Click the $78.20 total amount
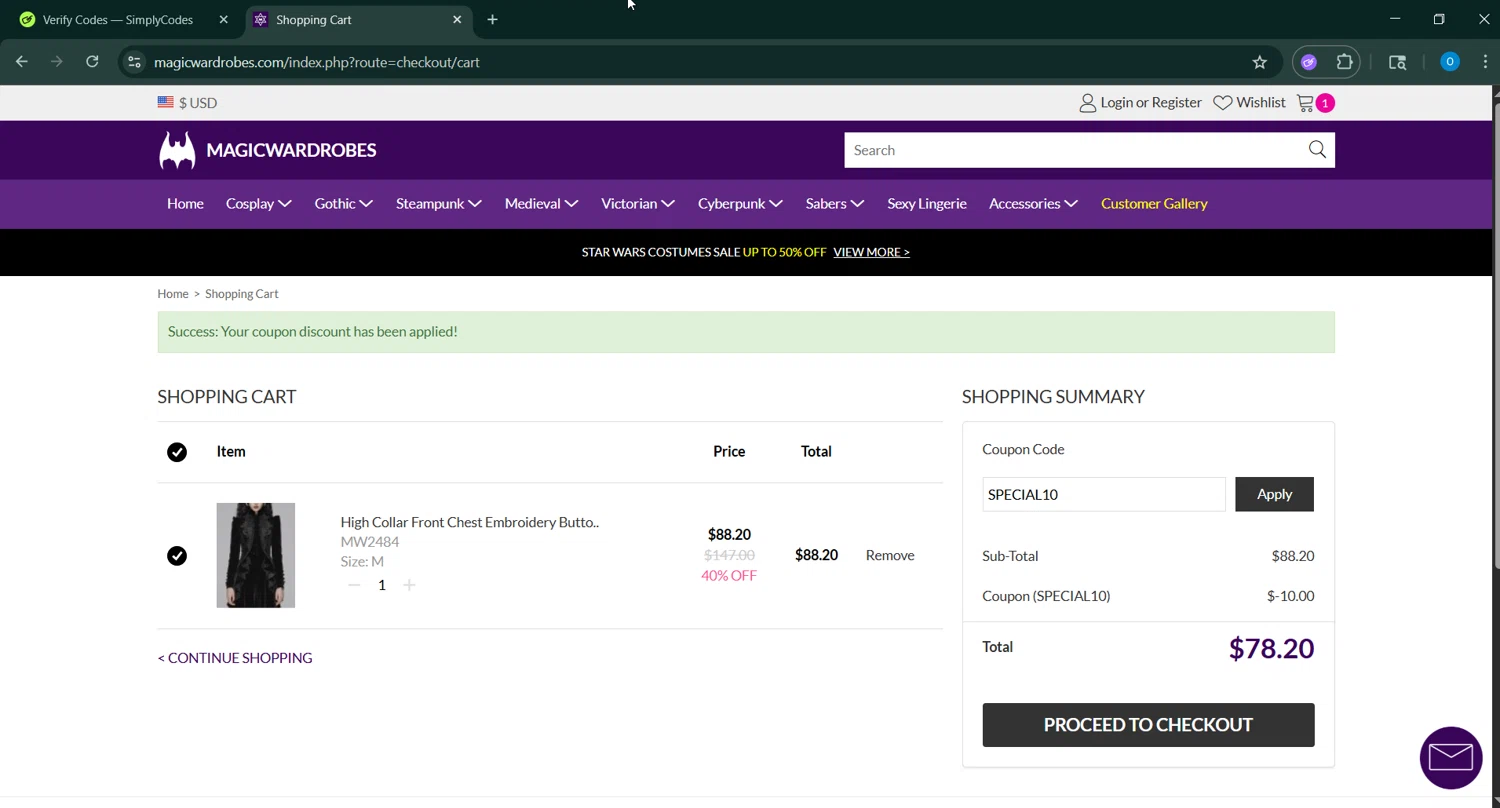The height and width of the screenshot is (808, 1500). [x=1271, y=648]
